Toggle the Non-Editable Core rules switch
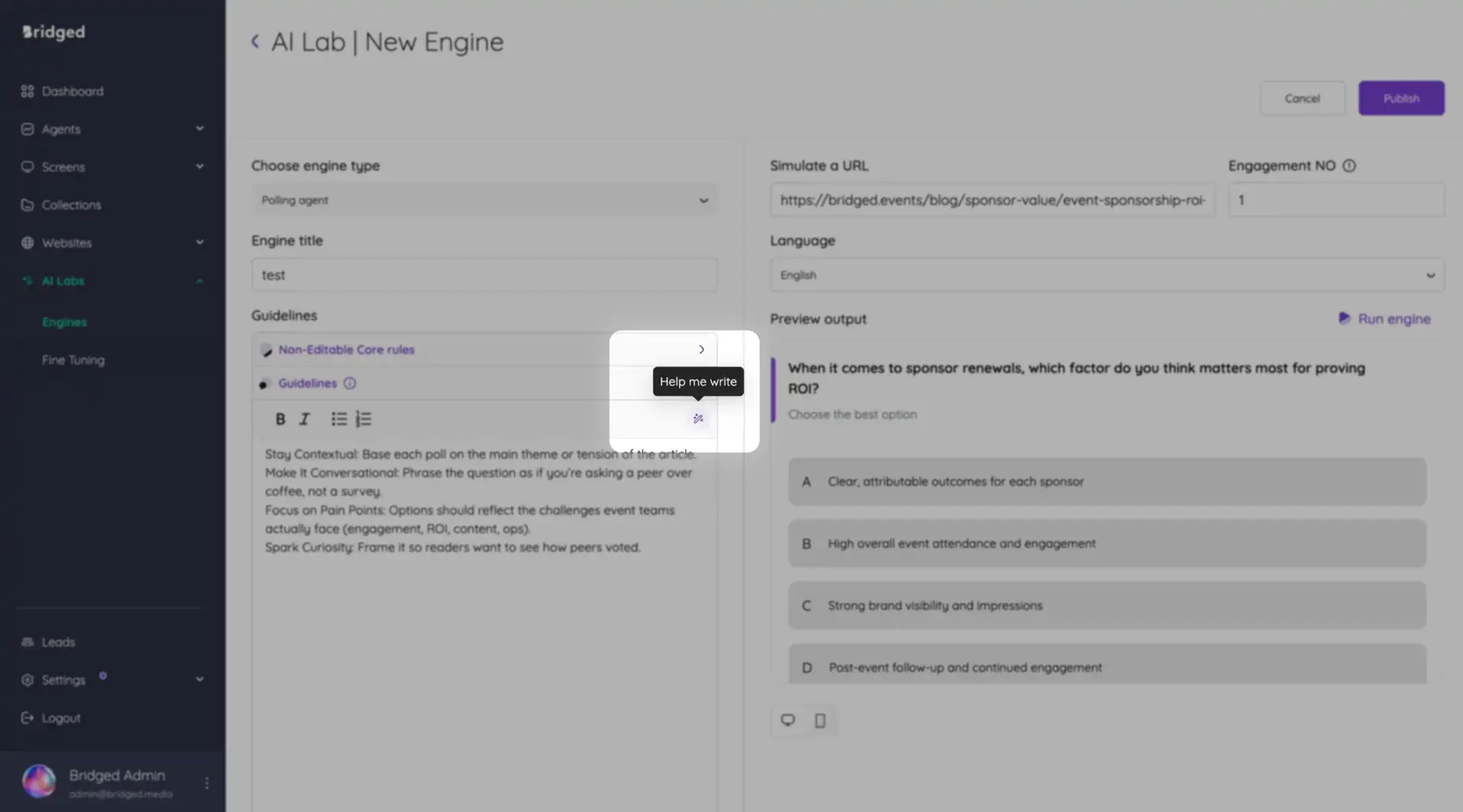This screenshot has height=812, width=1463. point(267,350)
